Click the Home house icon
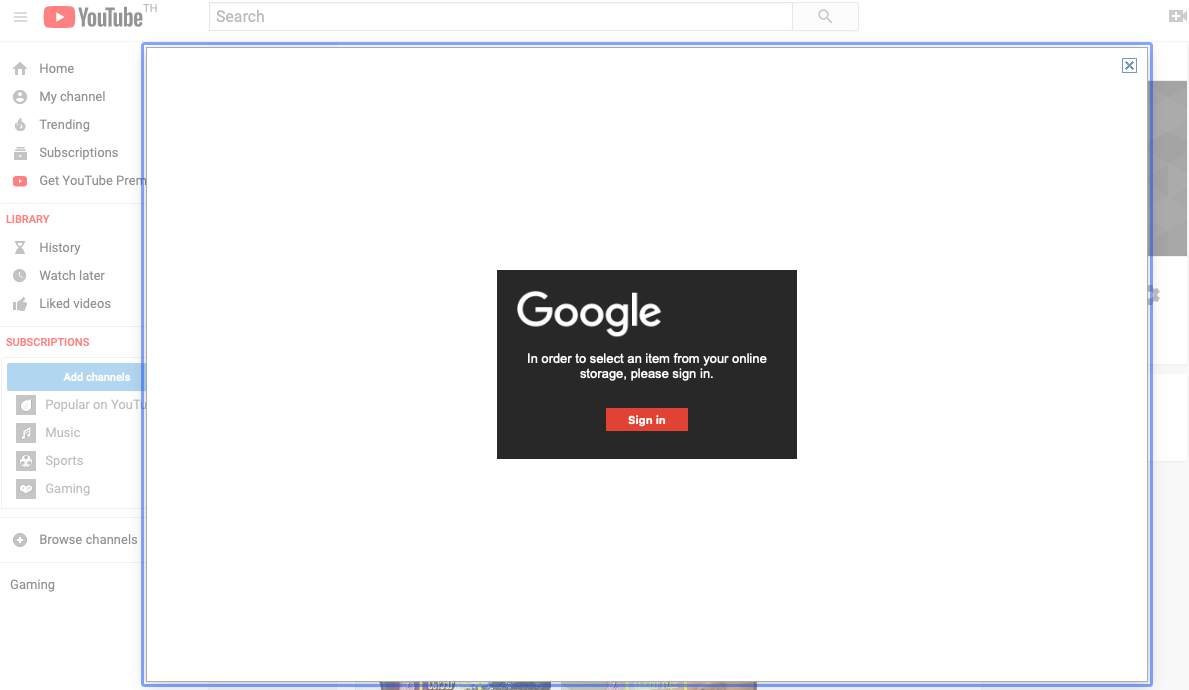Screen dimensions: 1189x690 pos(20,68)
